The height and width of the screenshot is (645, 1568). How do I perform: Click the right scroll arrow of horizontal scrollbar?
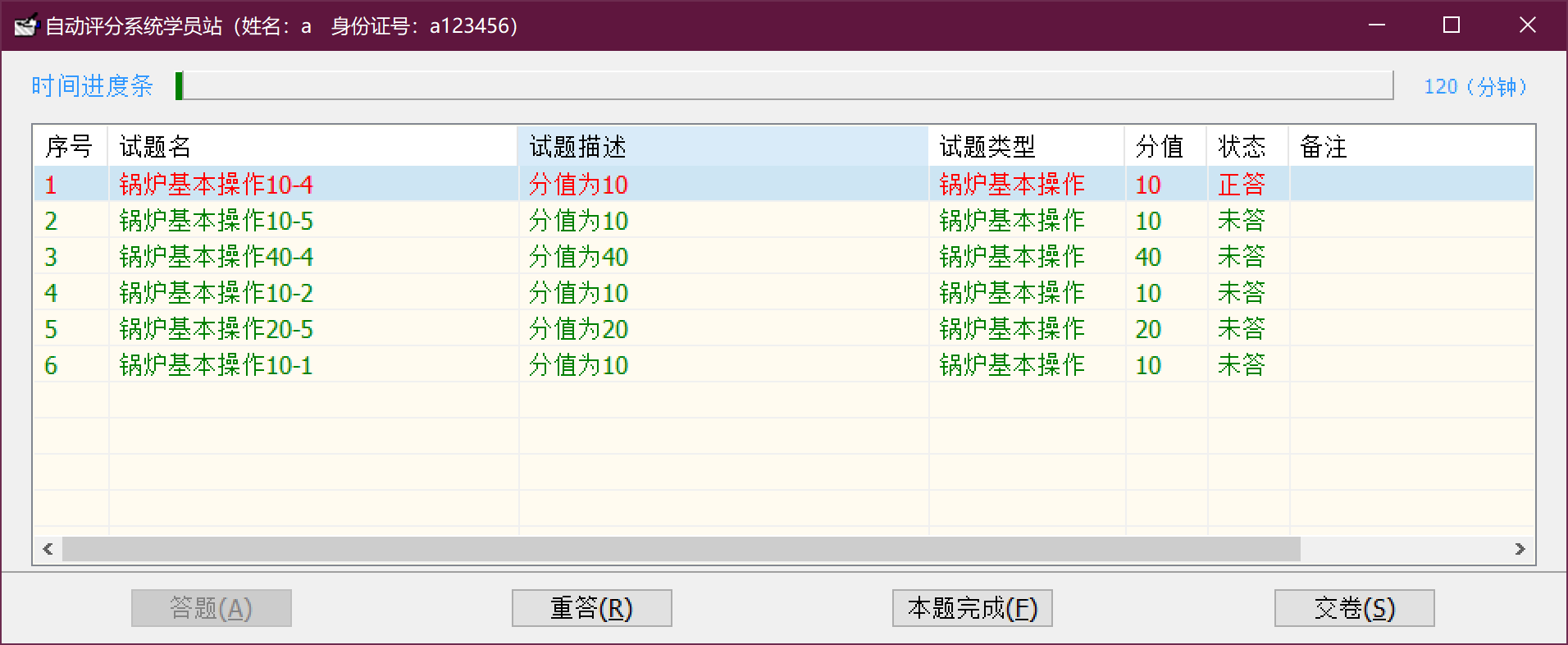(x=1520, y=549)
